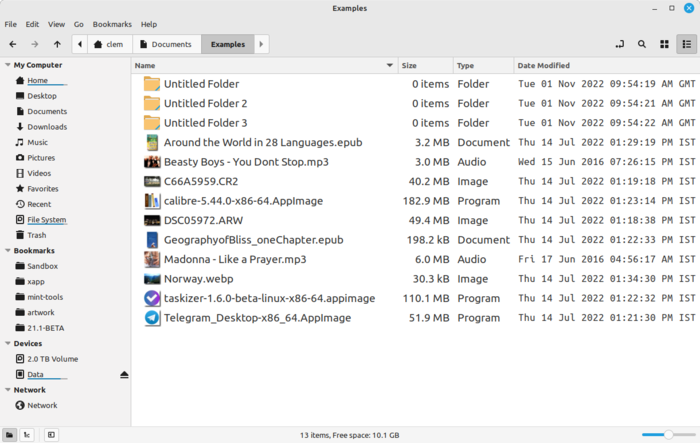Open the Bookmarks menu
This screenshot has height=443, width=700.
click(x=111, y=24)
